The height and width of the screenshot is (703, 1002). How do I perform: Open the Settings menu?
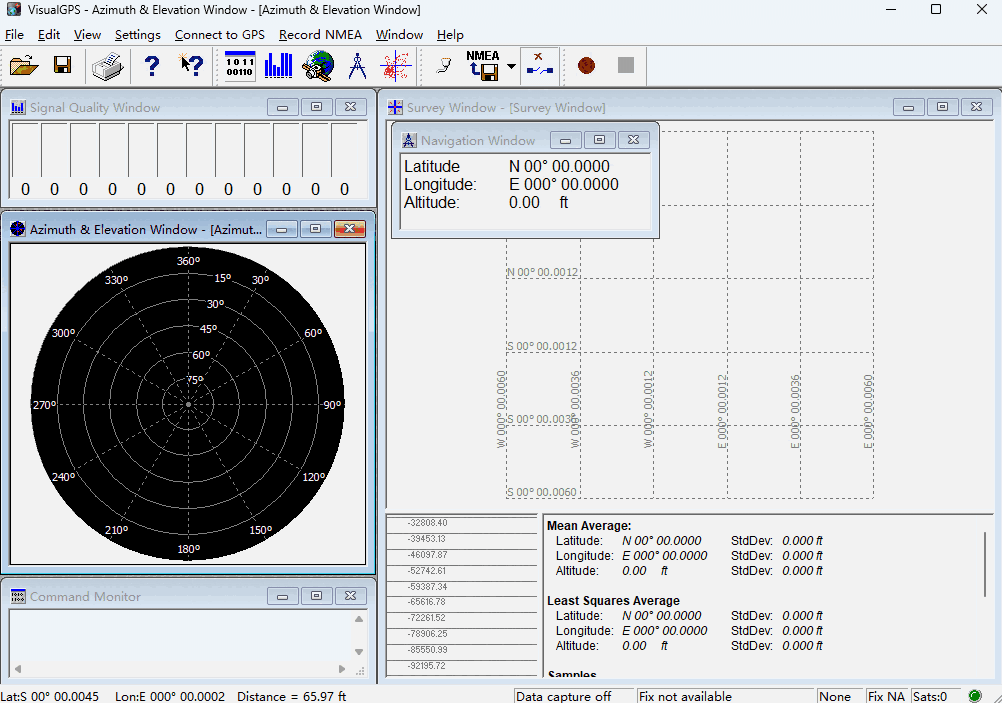pyautogui.click(x=137, y=34)
